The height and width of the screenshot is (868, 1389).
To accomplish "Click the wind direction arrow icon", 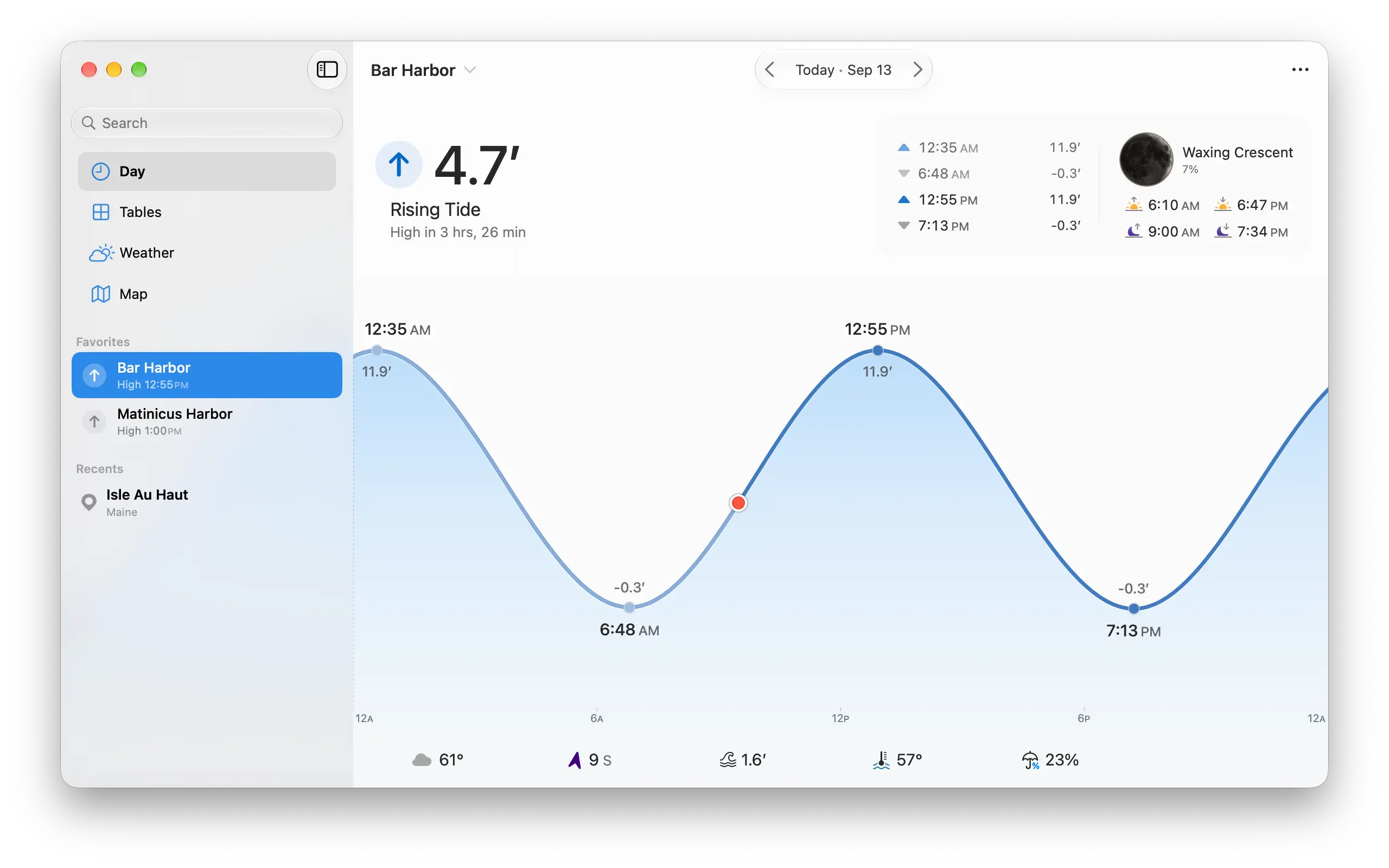I will [575, 760].
